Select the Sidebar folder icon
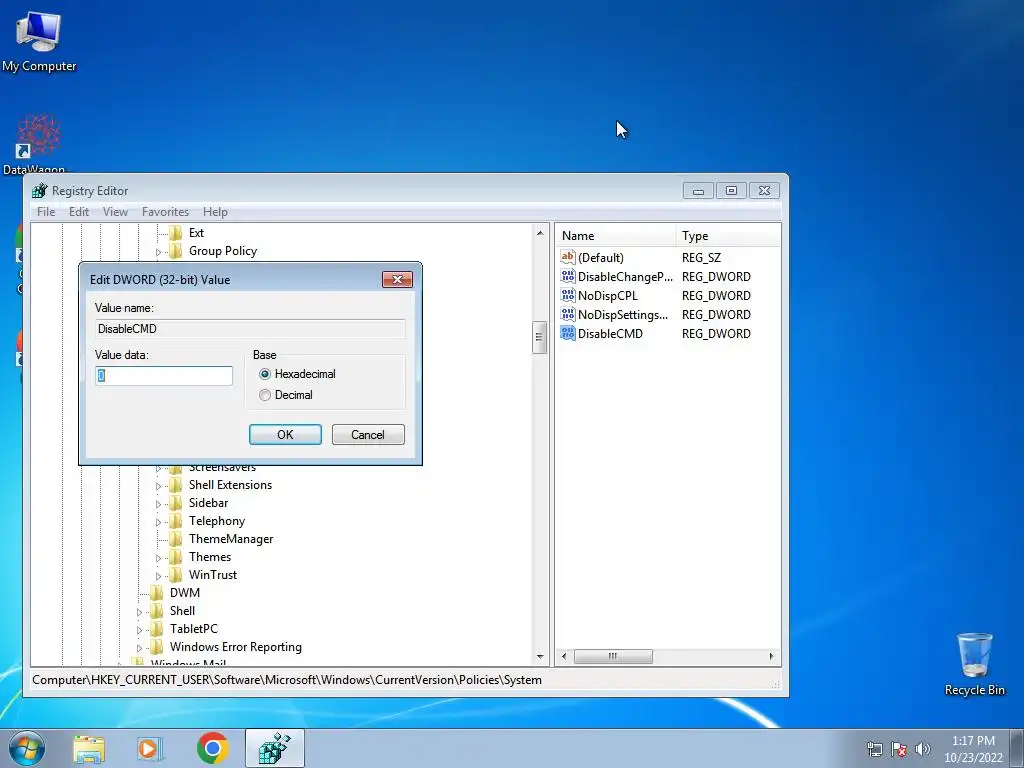The height and width of the screenshot is (768, 1024). click(175, 503)
